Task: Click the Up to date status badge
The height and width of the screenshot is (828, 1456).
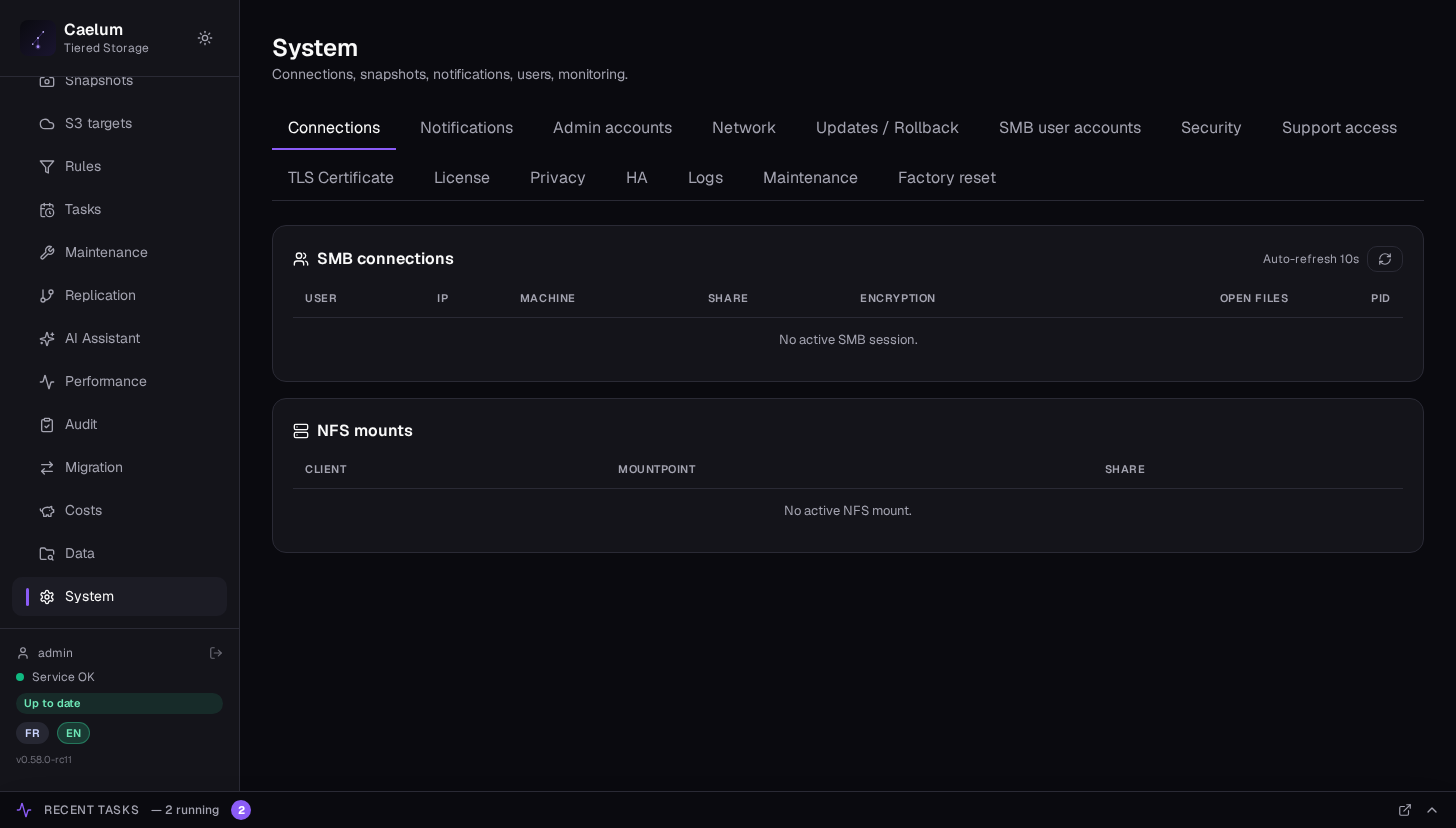Action: coord(119,704)
